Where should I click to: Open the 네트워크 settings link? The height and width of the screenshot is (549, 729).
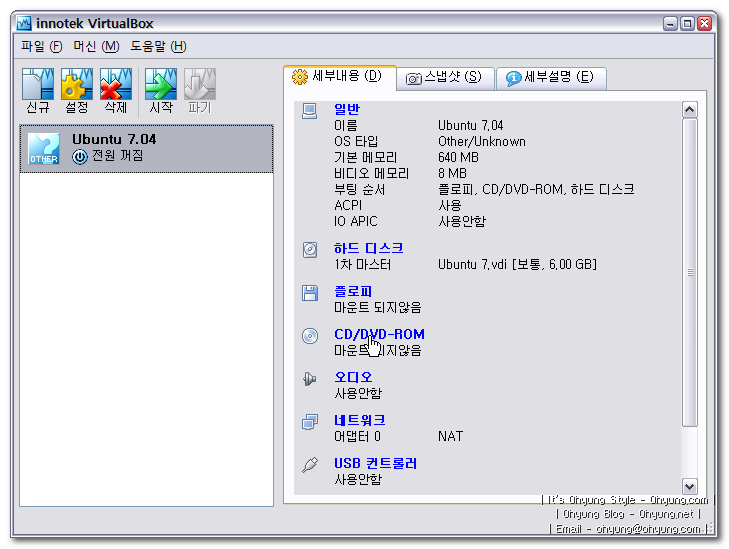click(359, 420)
